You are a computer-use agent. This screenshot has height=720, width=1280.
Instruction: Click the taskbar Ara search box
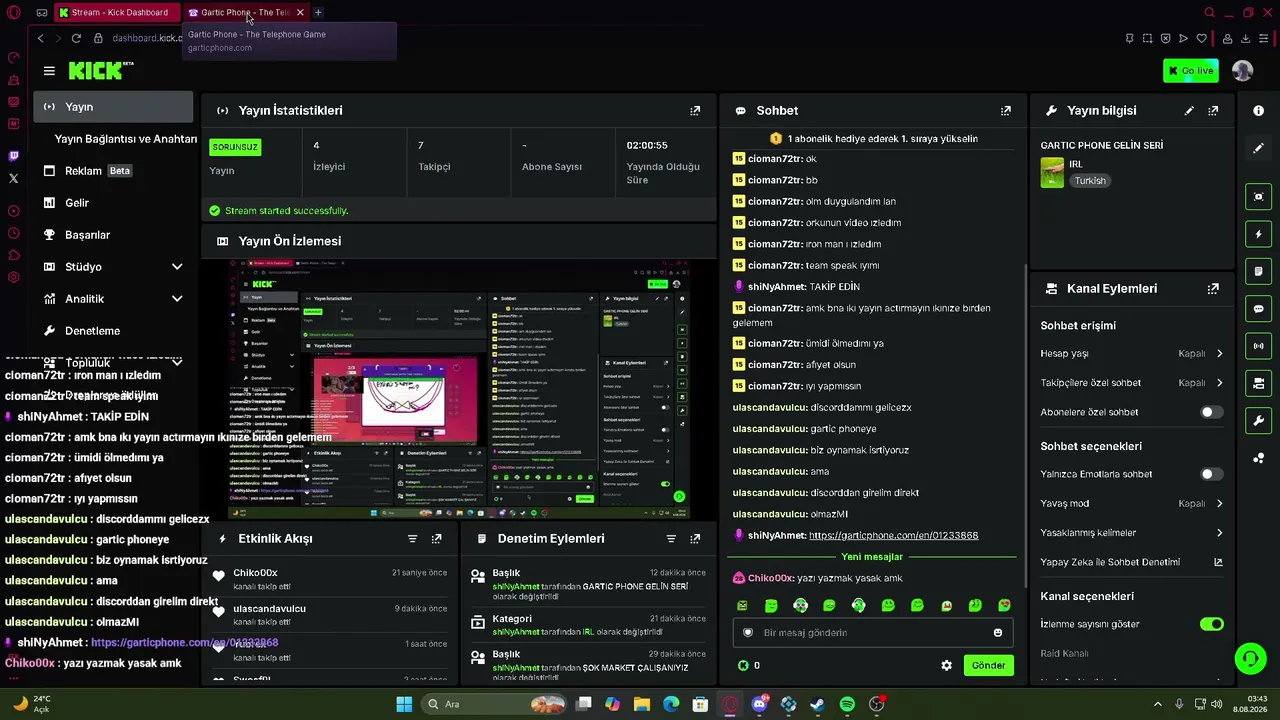click(494, 704)
